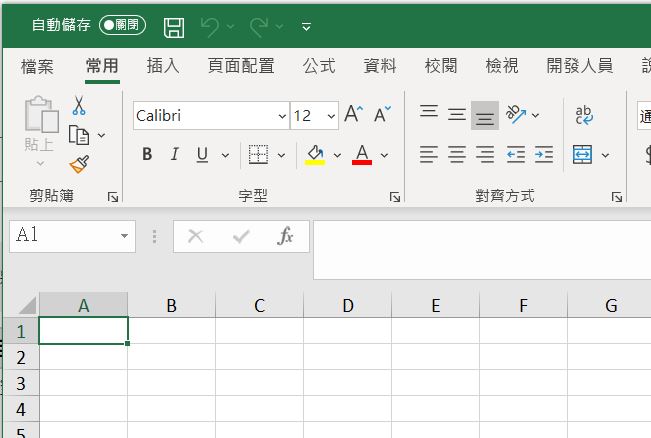
Task: Click the Cancel X formula bar icon
Action: tap(196, 236)
